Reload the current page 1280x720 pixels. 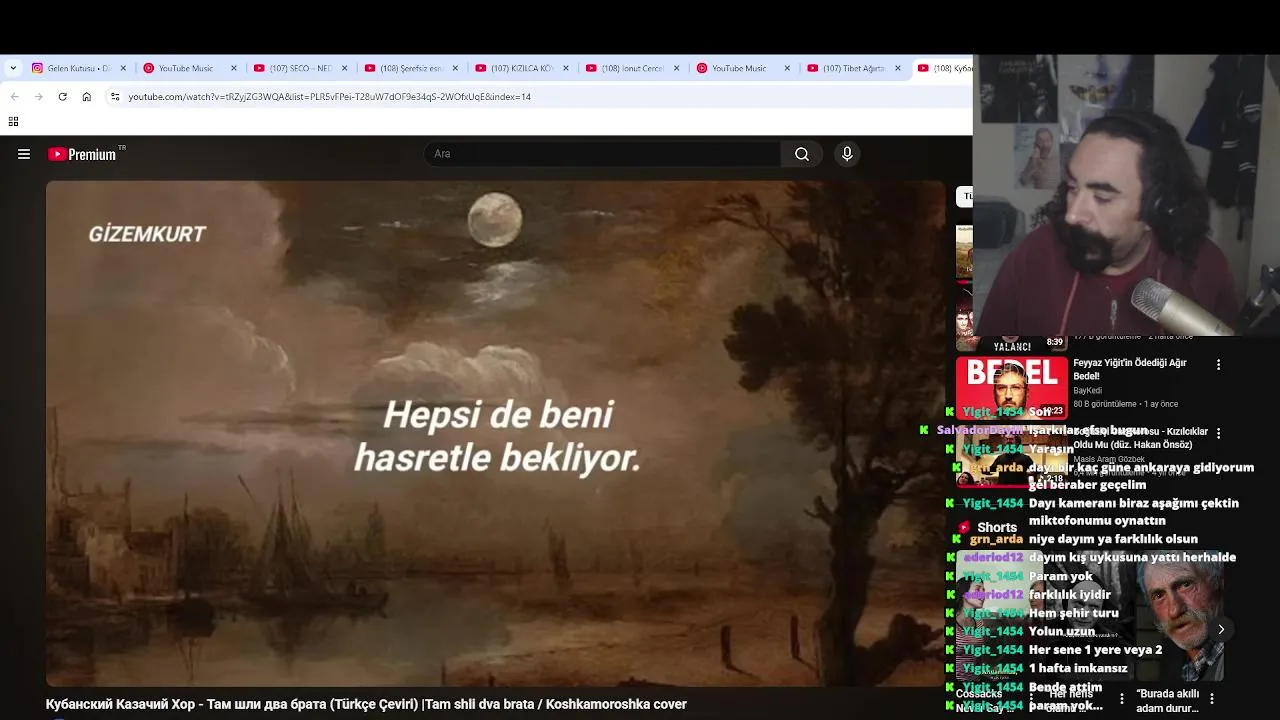62,97
